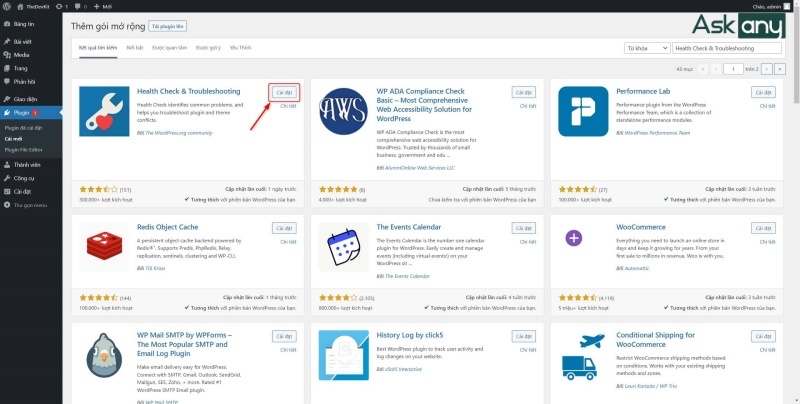Click the Performance Lab plugin icon

tap(583, 111)
